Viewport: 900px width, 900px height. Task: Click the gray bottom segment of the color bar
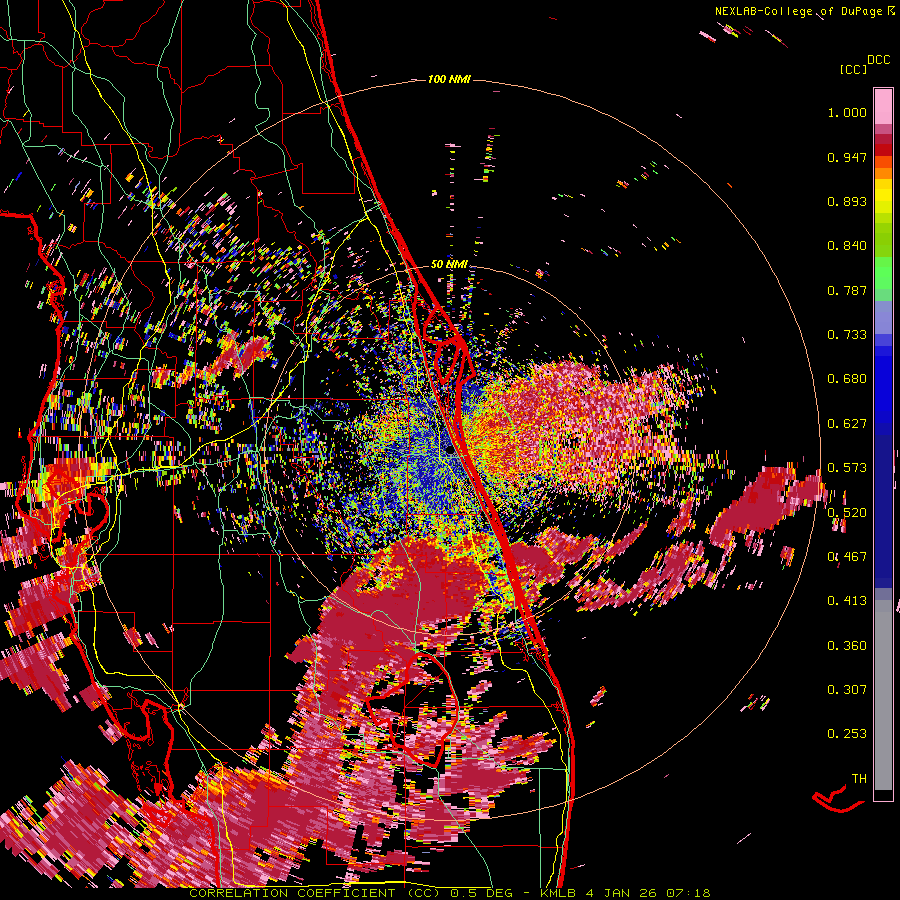click(x=883, y=695)
